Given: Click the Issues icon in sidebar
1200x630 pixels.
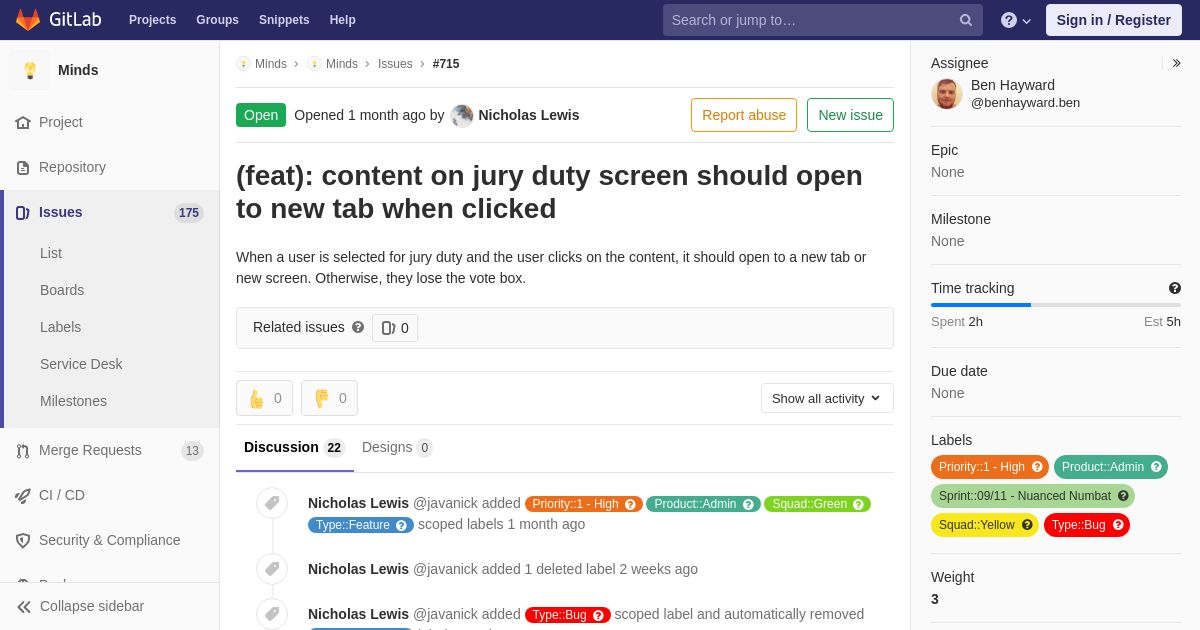Looking at the screenshot, I should coord(23,212).
